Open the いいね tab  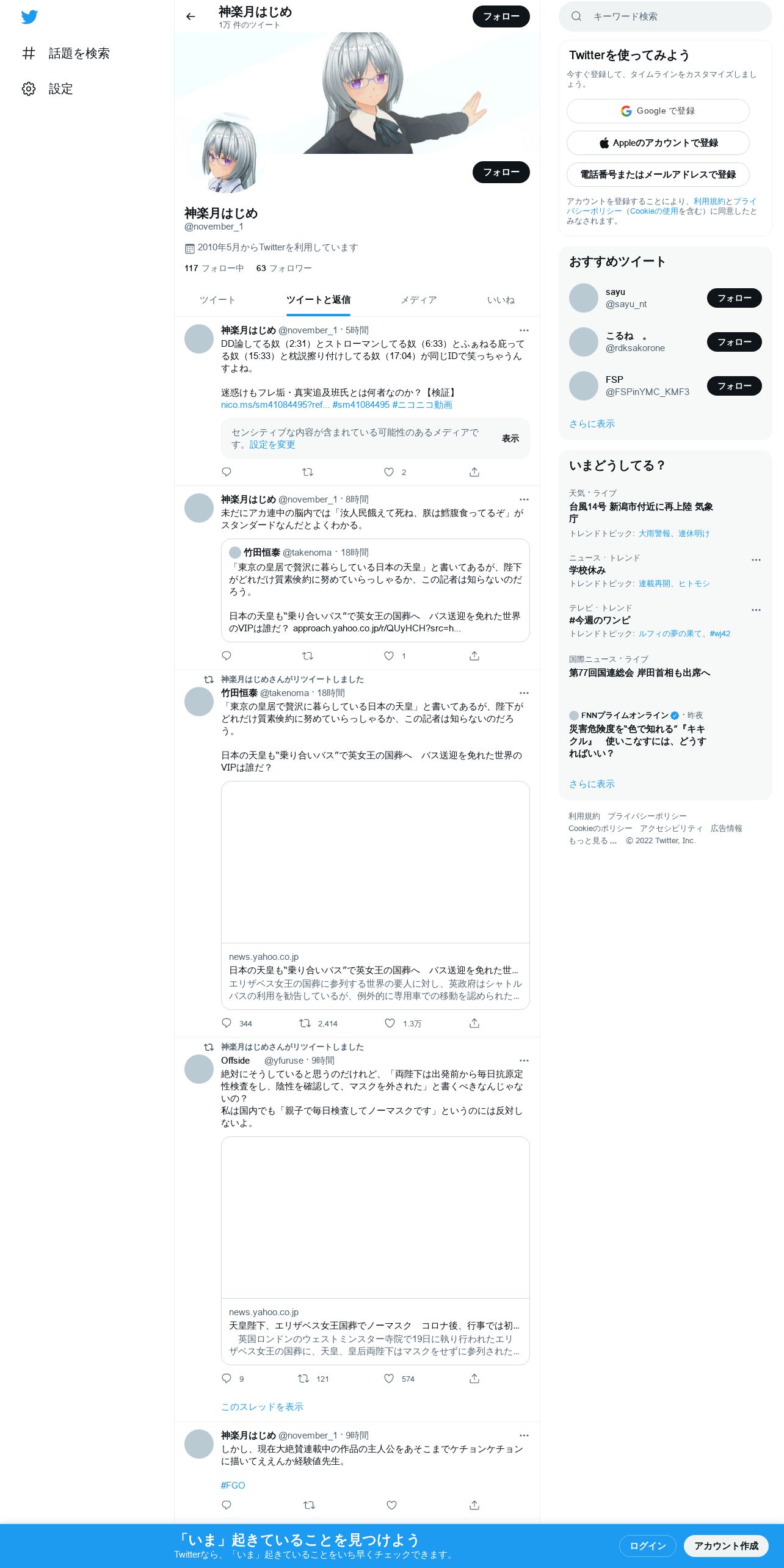click(x=501, y=300)
